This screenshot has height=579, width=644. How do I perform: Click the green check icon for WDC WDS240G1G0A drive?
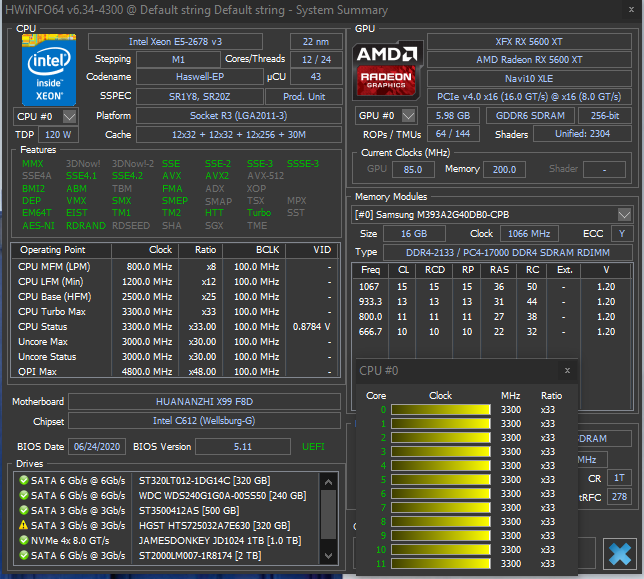[24, 495]
